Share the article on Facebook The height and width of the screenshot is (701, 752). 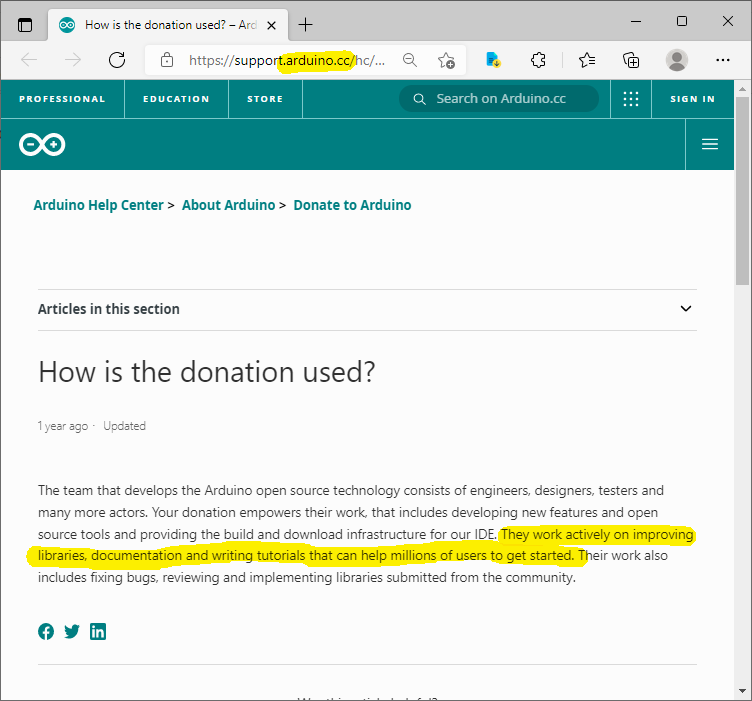click(46, 631)
